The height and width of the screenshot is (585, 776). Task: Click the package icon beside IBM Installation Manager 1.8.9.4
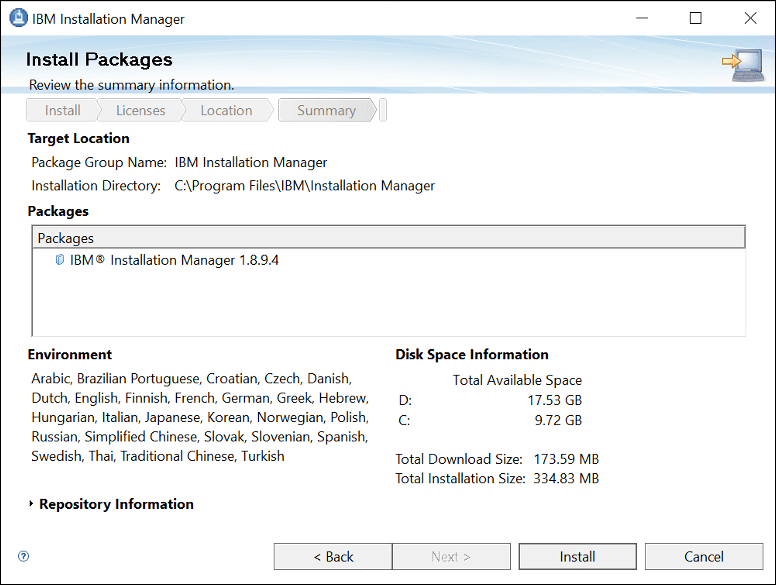coord(59,260)
